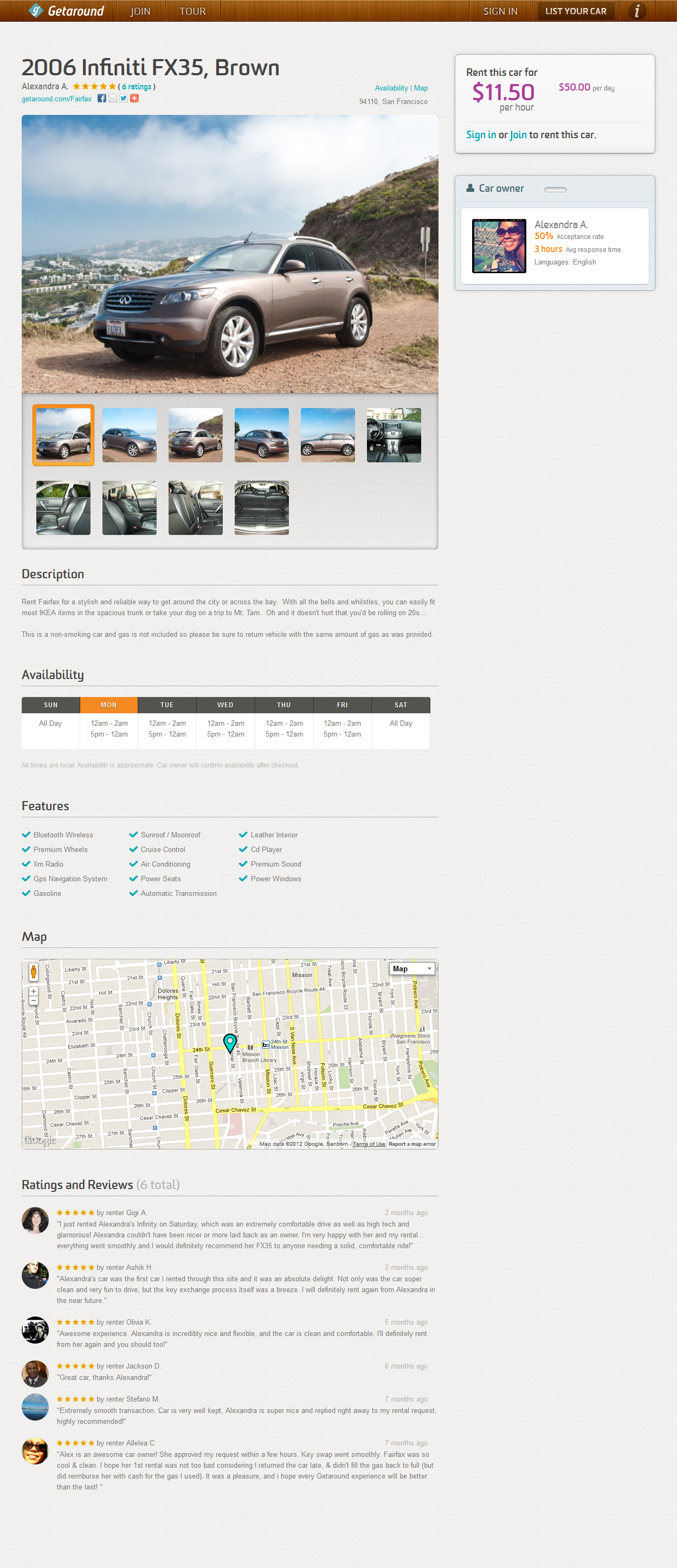
Task: Select the fifth thumbnail showing side profile
Action: (x=327, y=435)
